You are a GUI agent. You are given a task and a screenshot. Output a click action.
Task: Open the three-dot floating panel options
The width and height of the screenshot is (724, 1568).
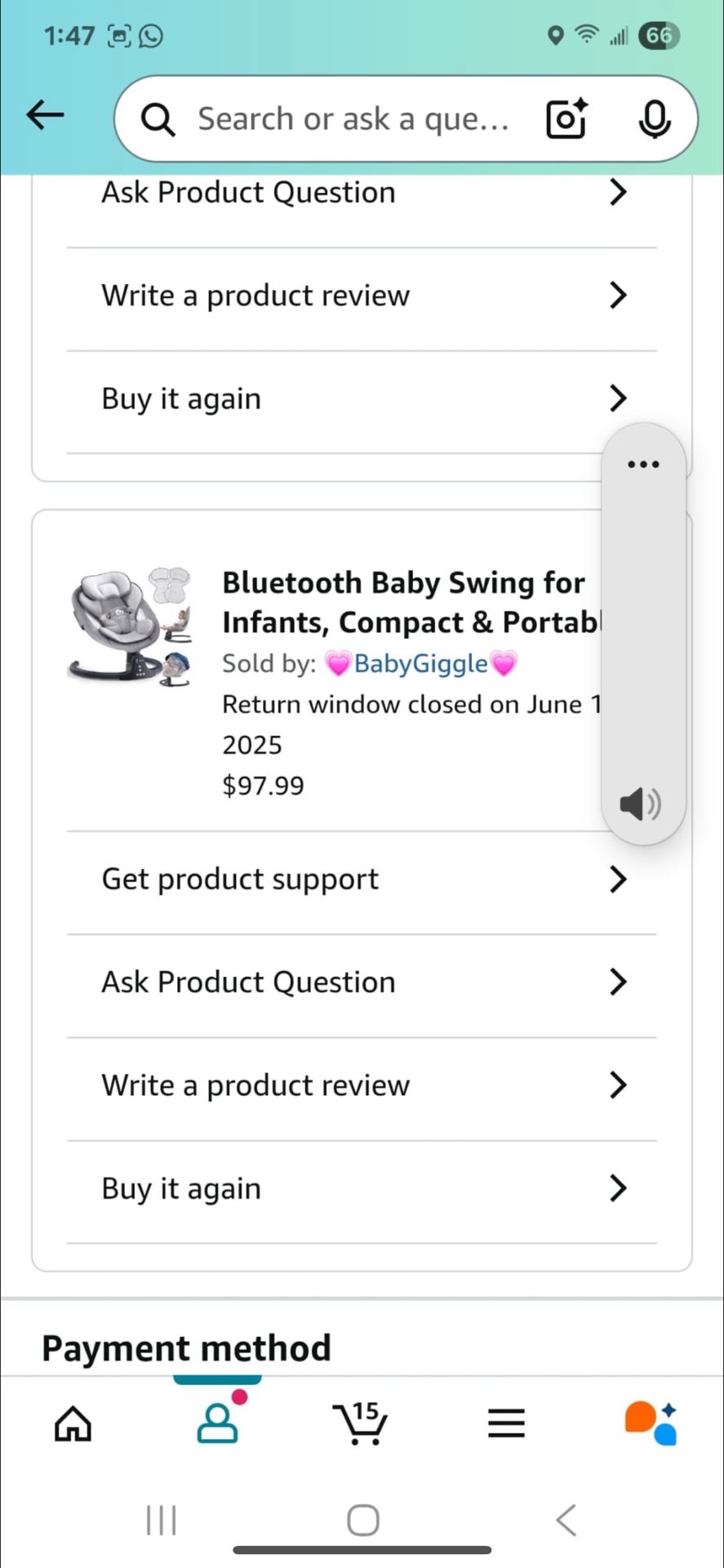point(643,465)
